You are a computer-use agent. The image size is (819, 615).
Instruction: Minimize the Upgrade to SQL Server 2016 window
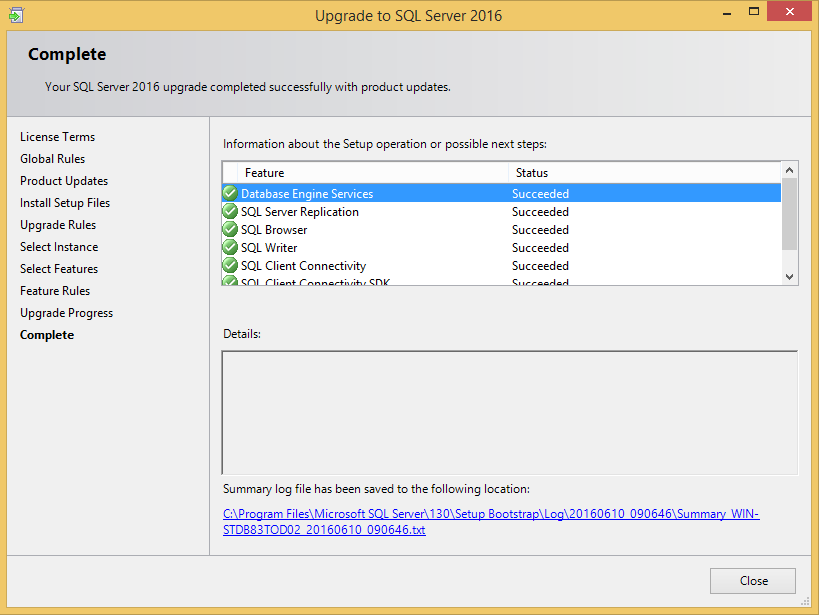(x=727, y=13)
